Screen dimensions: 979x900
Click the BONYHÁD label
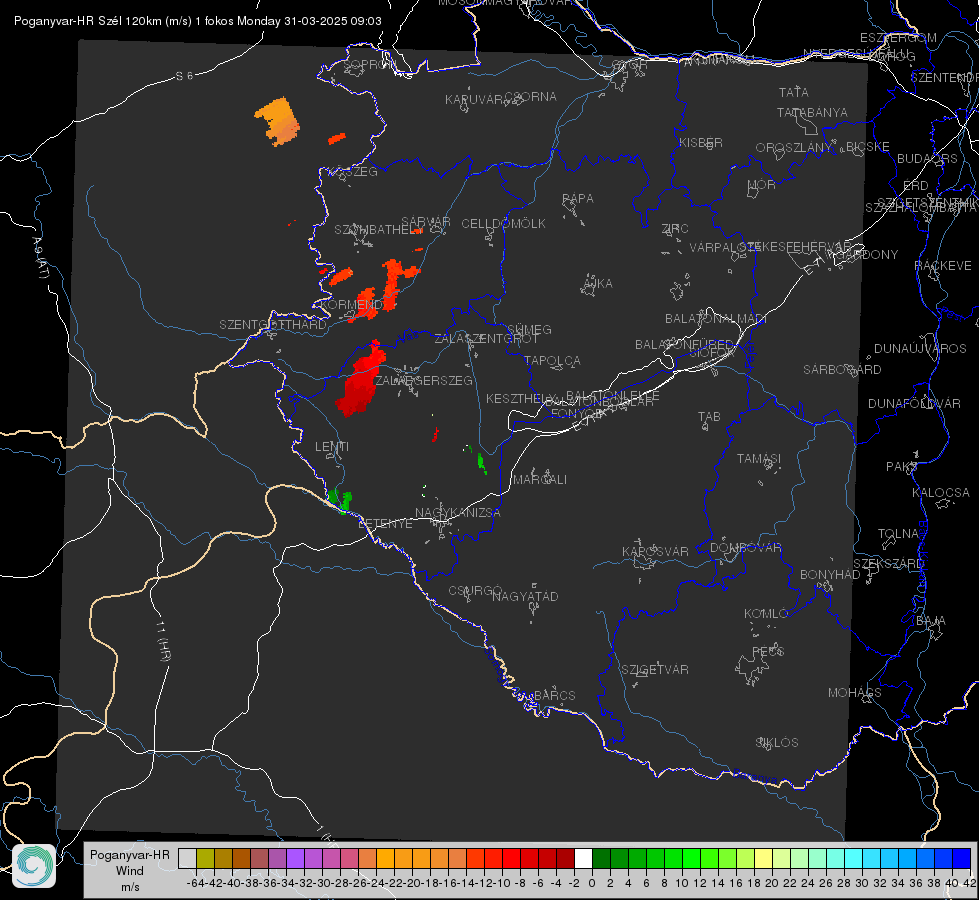[830, 575]
